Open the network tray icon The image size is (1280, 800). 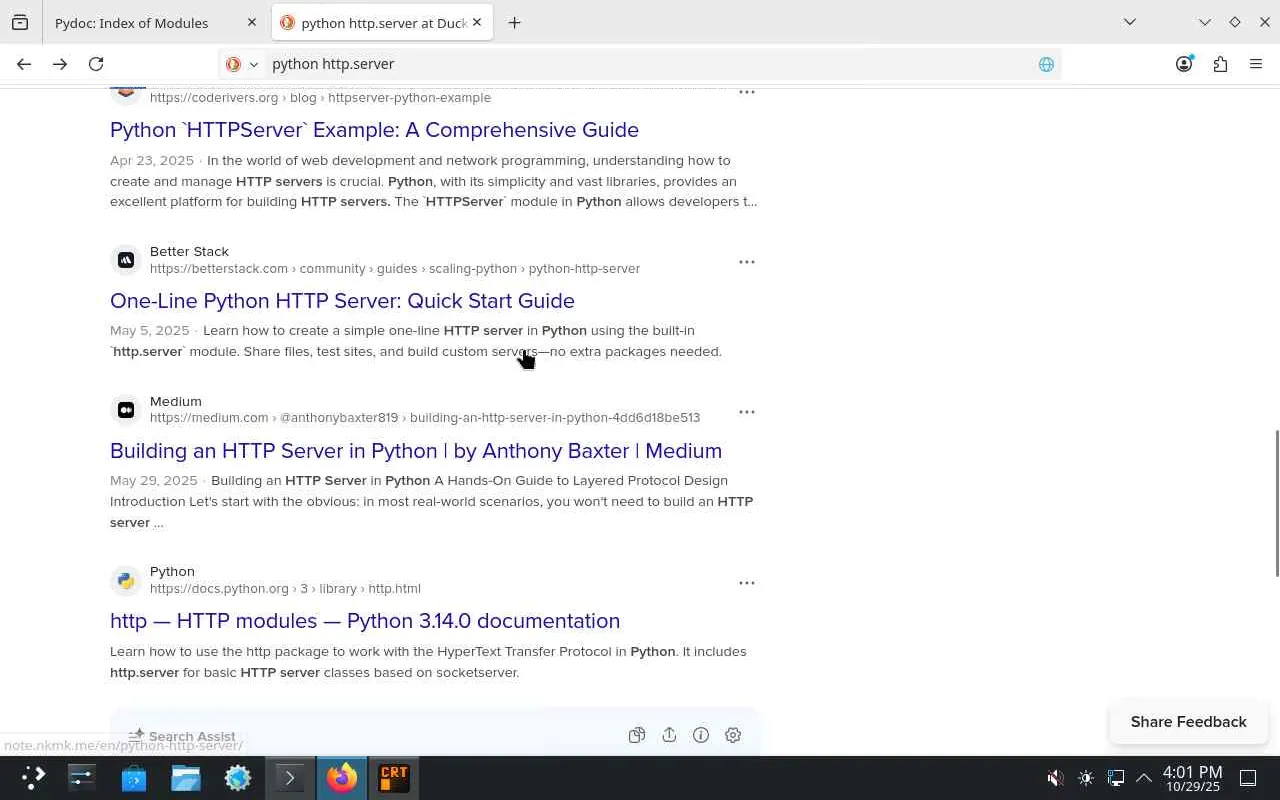1116,778
